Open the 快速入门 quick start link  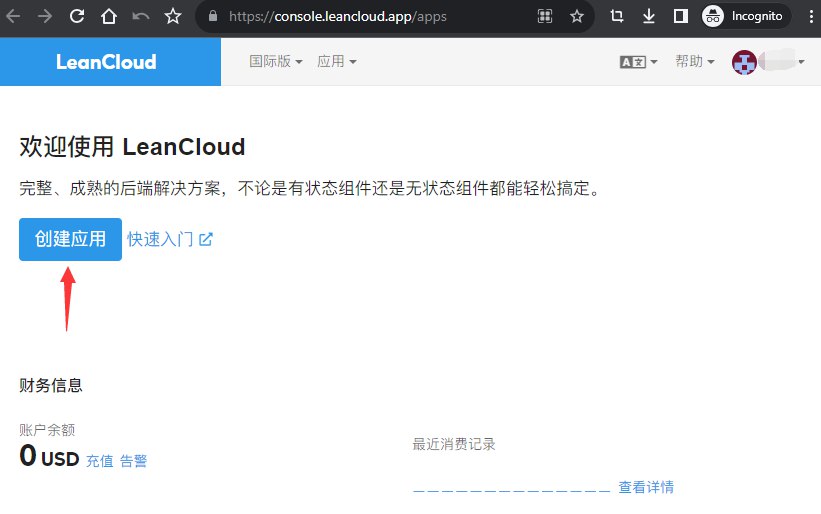click(x=169, y=240)
